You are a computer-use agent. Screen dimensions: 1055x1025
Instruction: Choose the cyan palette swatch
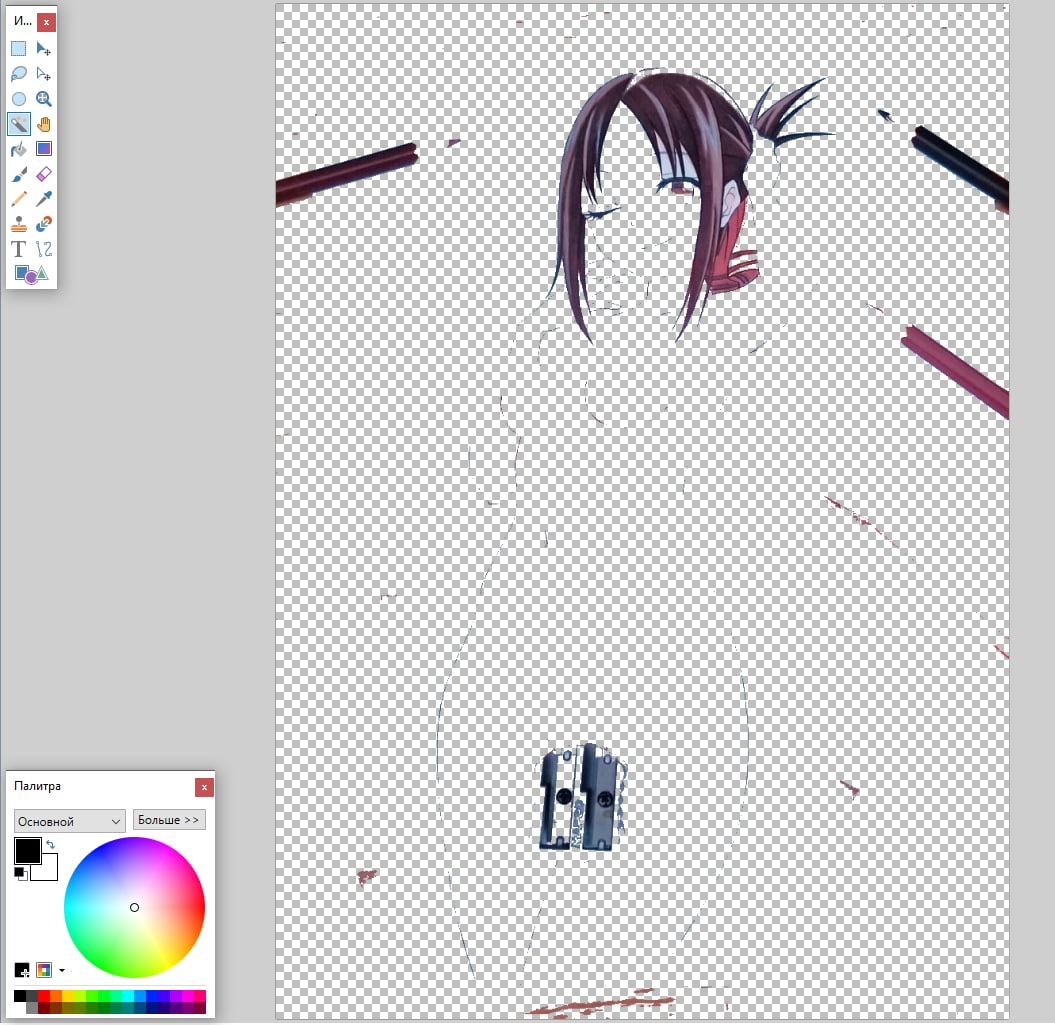[128, 995]
